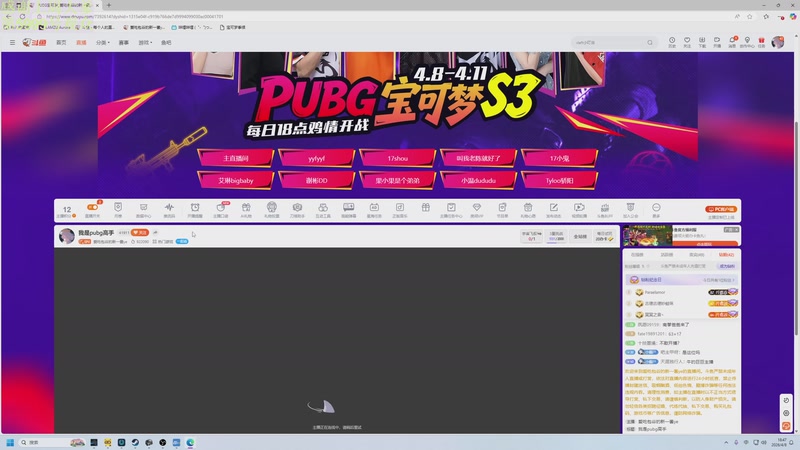Open the 赛事 nav item

(x=123, y=42)
